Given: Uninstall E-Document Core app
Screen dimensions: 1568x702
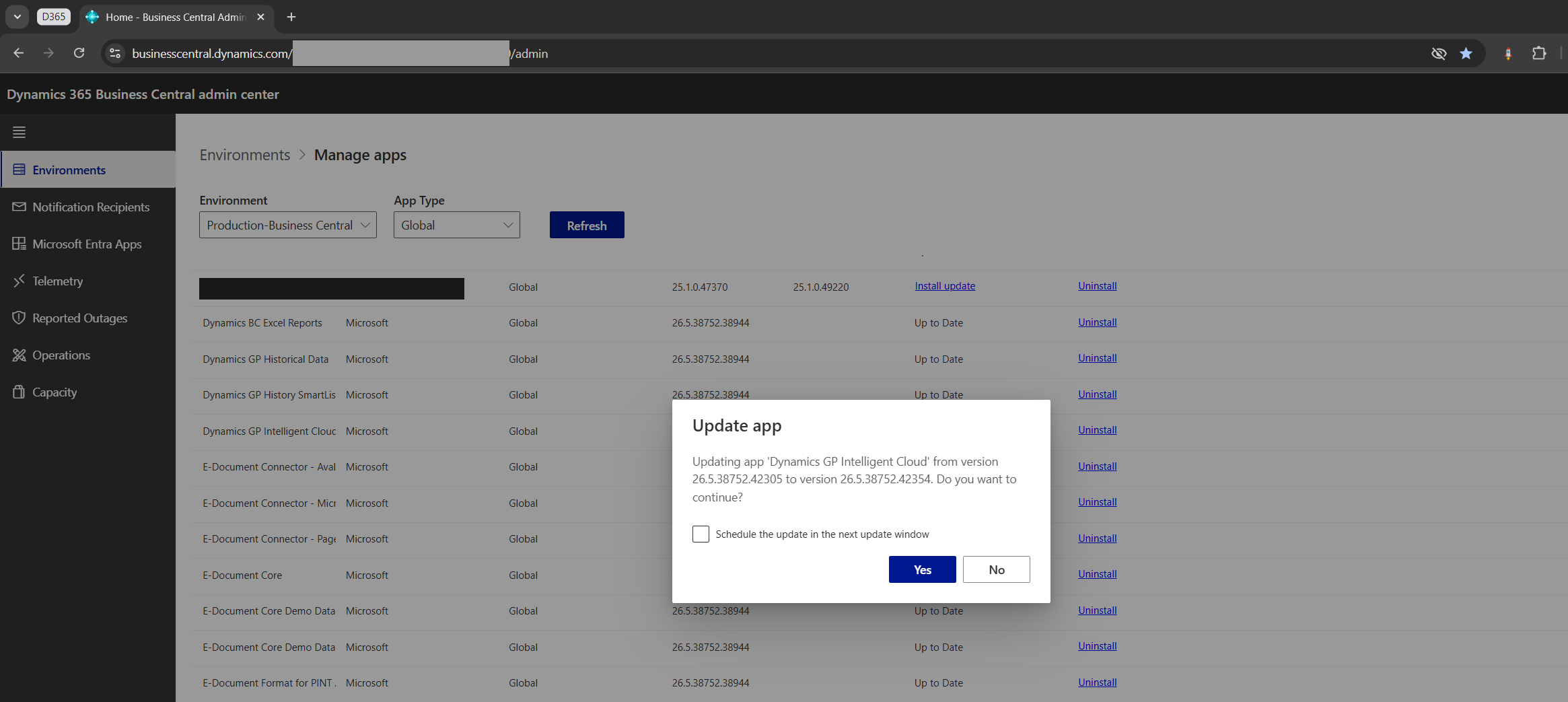Looking at the screenshot, I should coord(1098,574).
